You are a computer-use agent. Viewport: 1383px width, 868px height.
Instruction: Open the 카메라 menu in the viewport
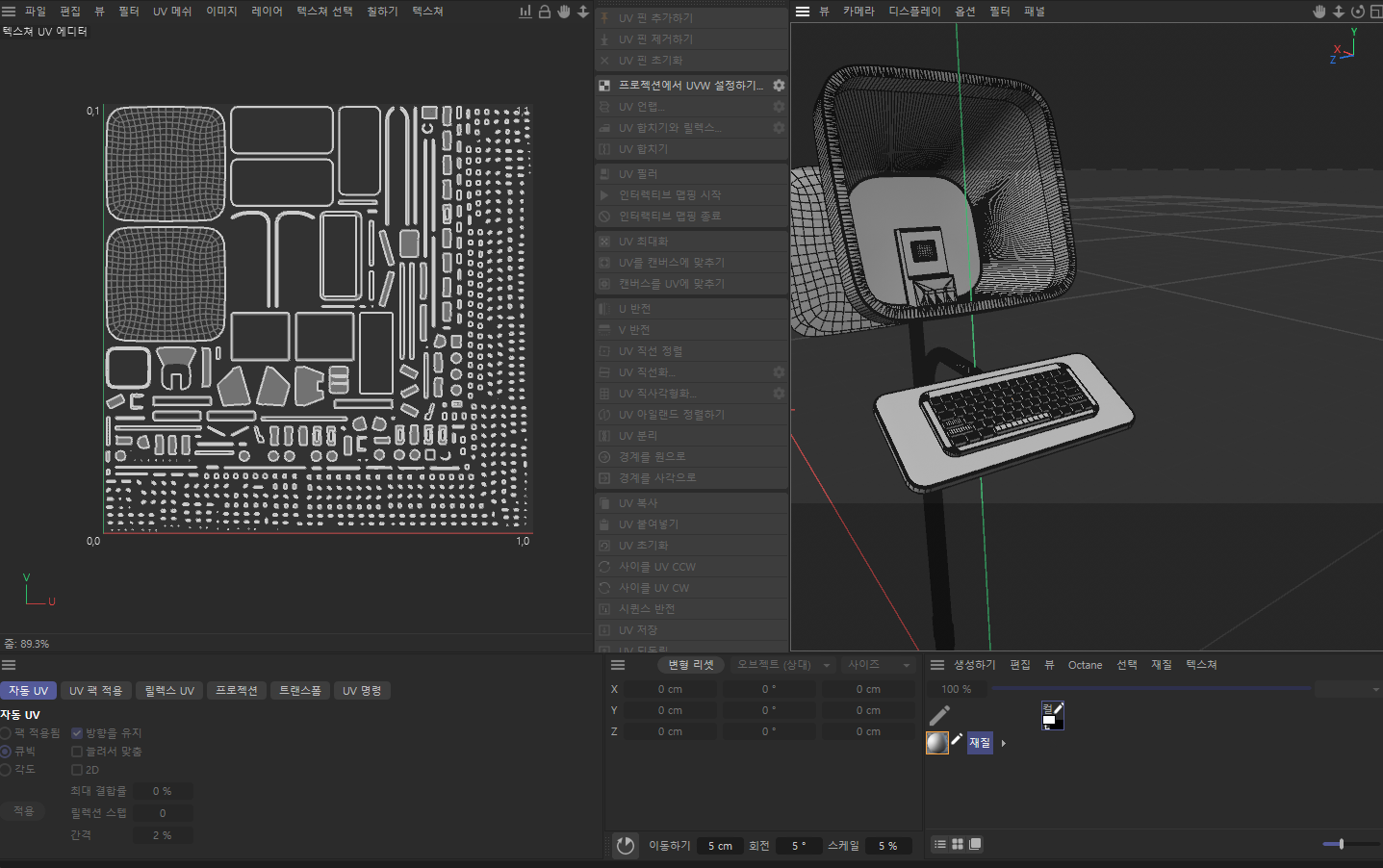[858, 12]
